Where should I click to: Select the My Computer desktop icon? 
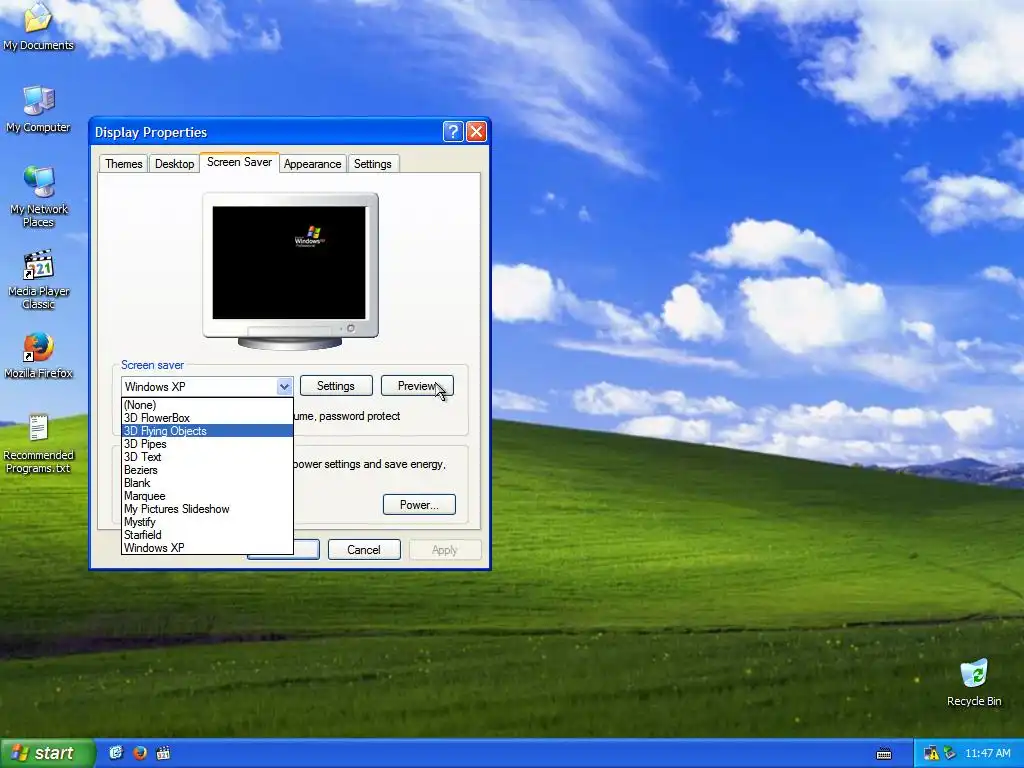(38, 109)
